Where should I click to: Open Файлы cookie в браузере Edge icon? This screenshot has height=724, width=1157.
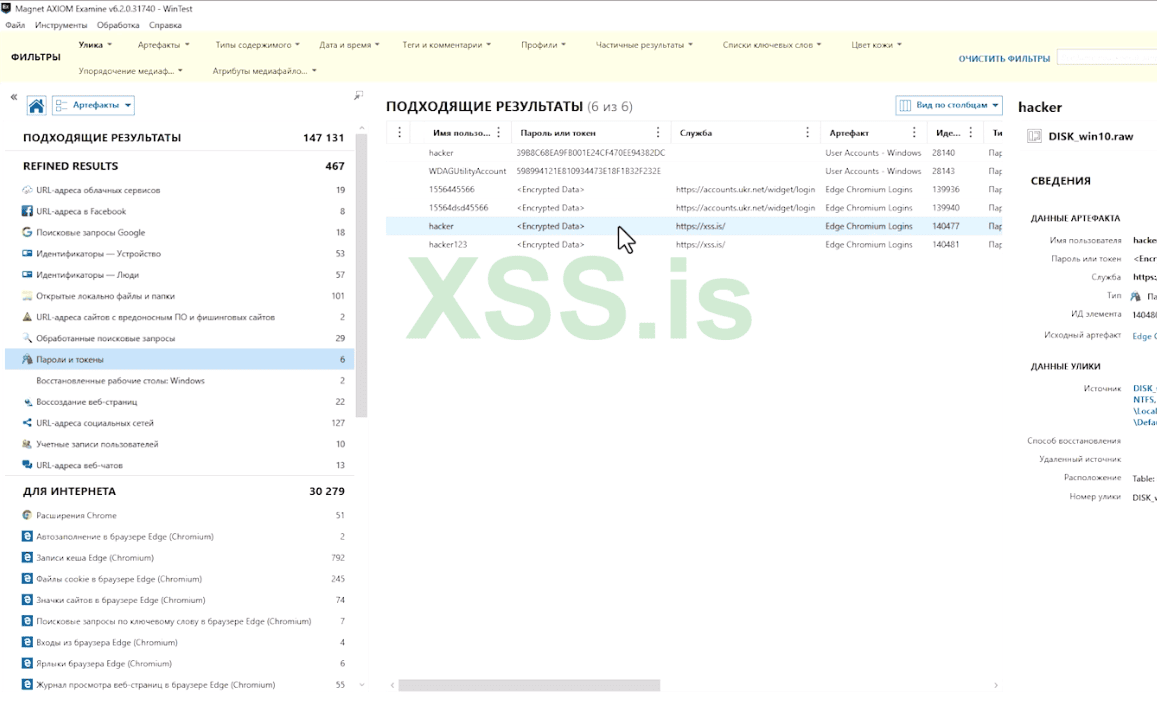(x=27, y=579)
